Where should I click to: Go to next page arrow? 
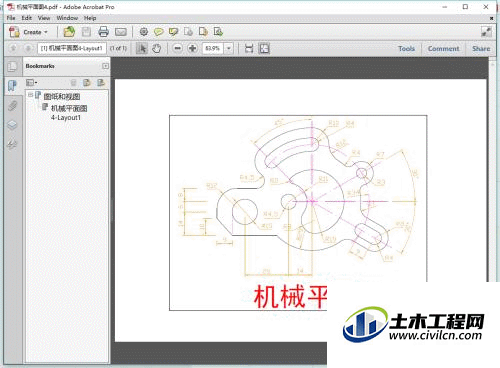pyautogui.click(x=28, y=49)
